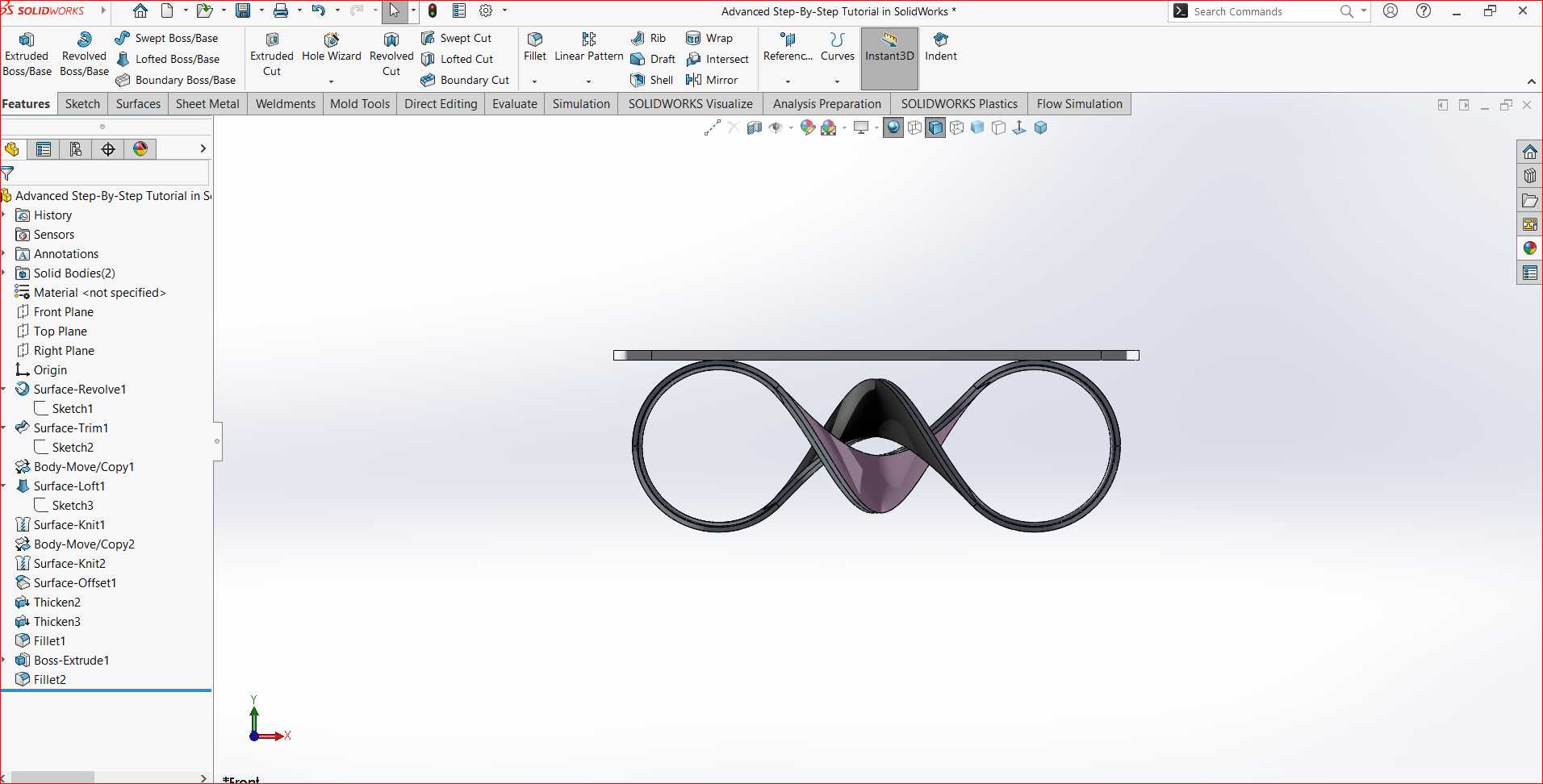This screenshot has width=1543, height=784.
Task: Open the Hole Wizard tool
Action: 332,48
